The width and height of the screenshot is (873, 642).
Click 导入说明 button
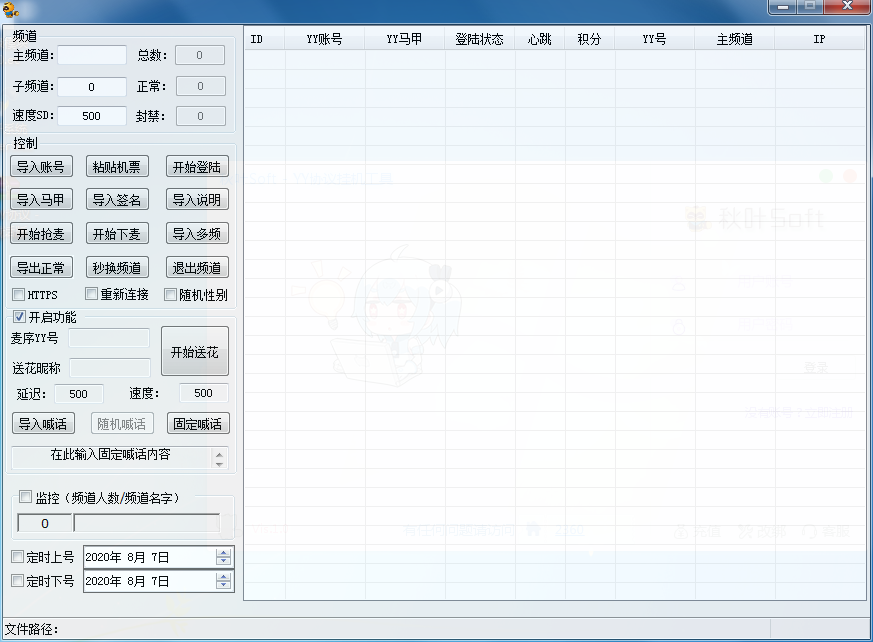(x=197, y=199)
